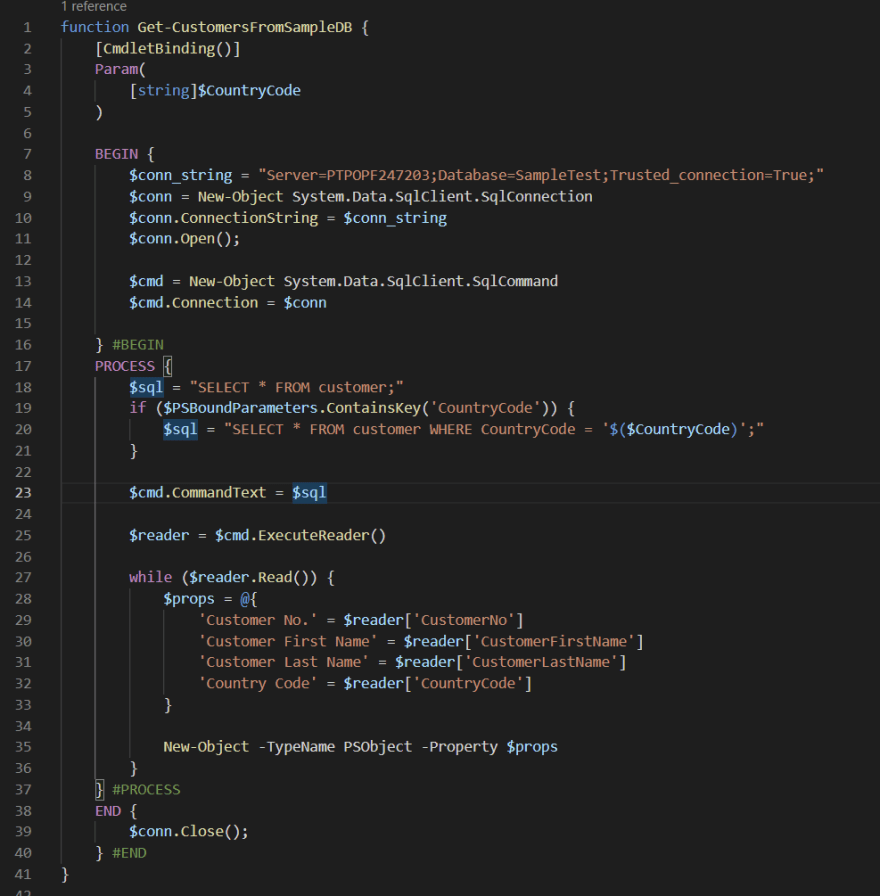Place cursor on [CmdletBinding()] attribute
This screenshot has width=880, height=896.
tap(168, 49)
